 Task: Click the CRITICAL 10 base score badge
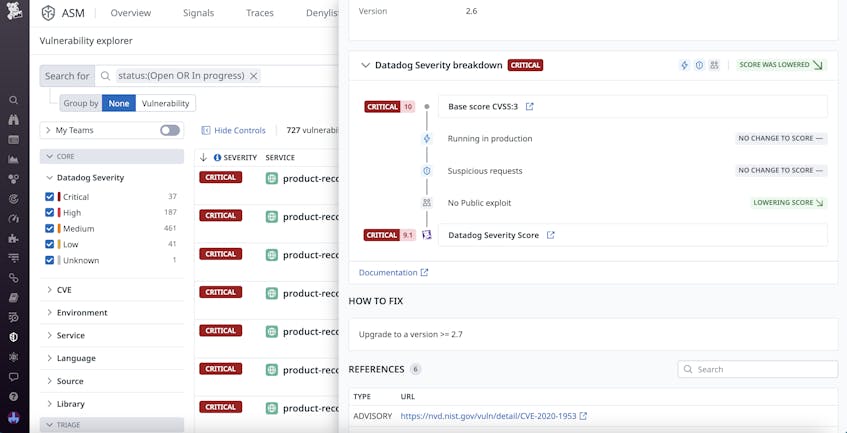point(389,107)
